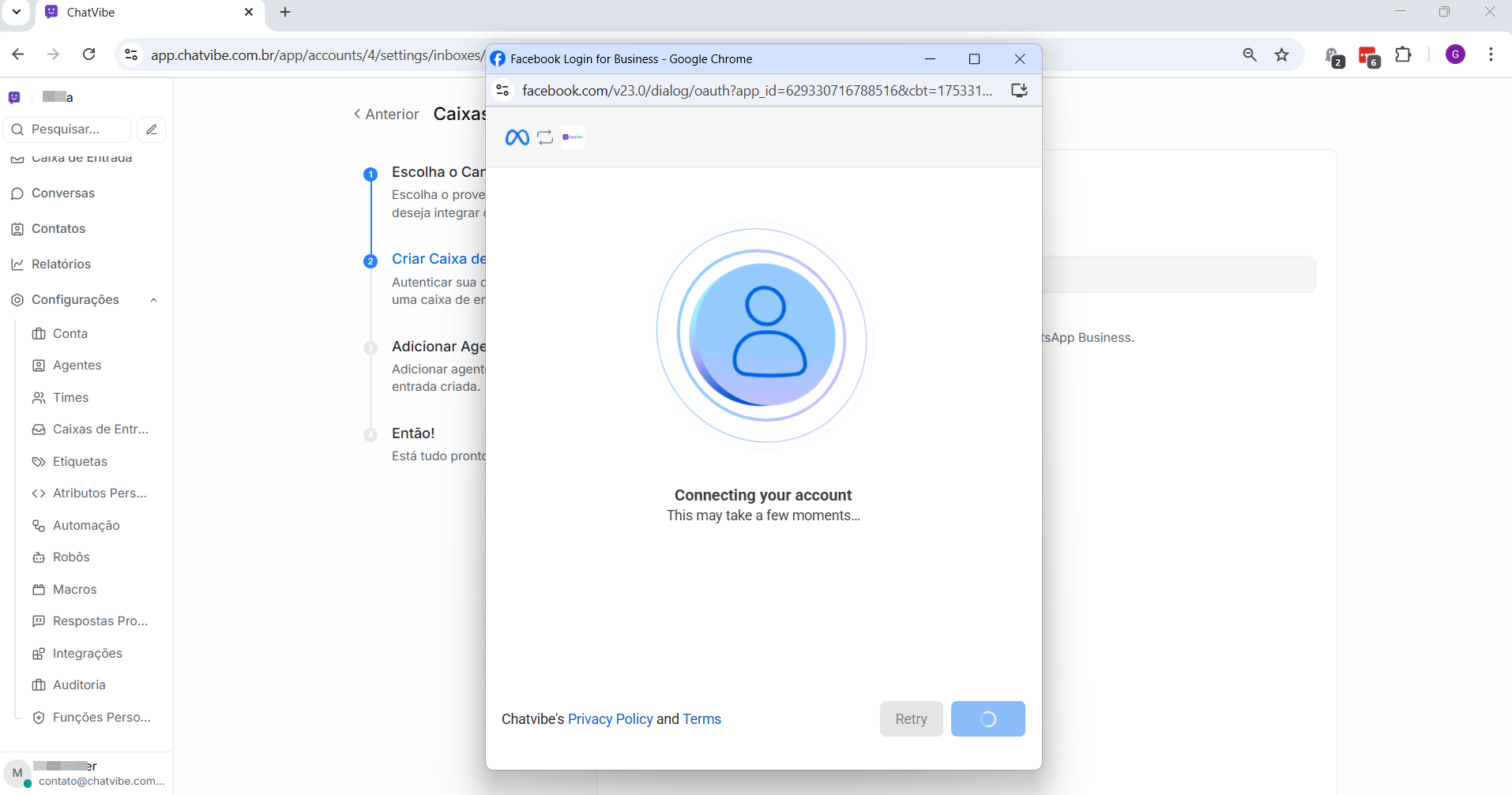
Task: Click the Configurações gear icon
Action: click(x=17, y=300)
